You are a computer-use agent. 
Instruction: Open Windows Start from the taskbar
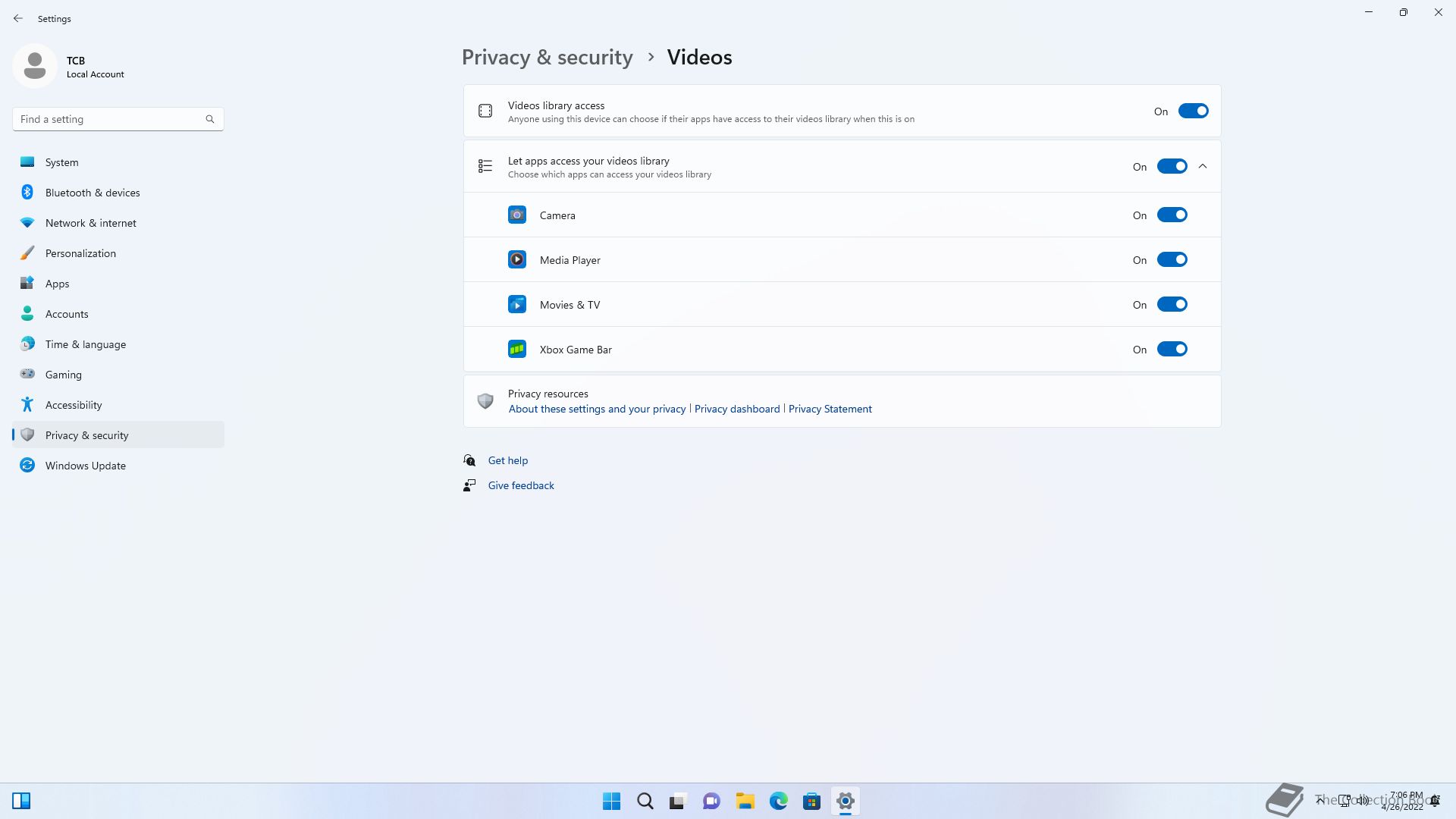coord(611,801)
